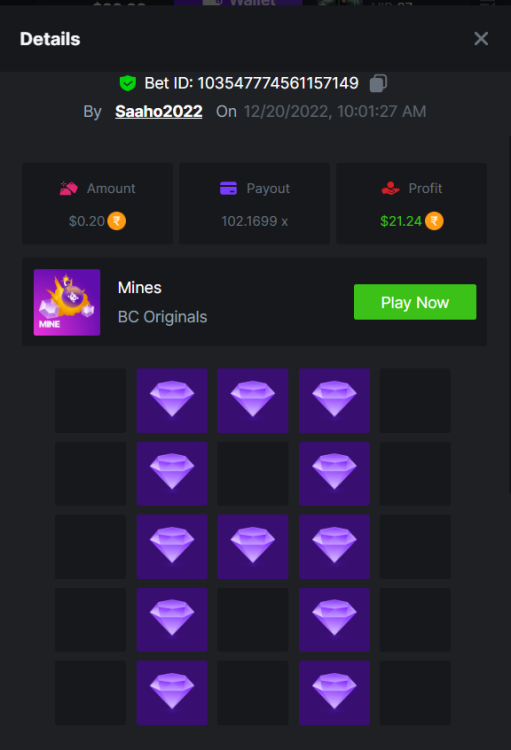Copy the Bet ID with the copy icon

click(378, 83)
